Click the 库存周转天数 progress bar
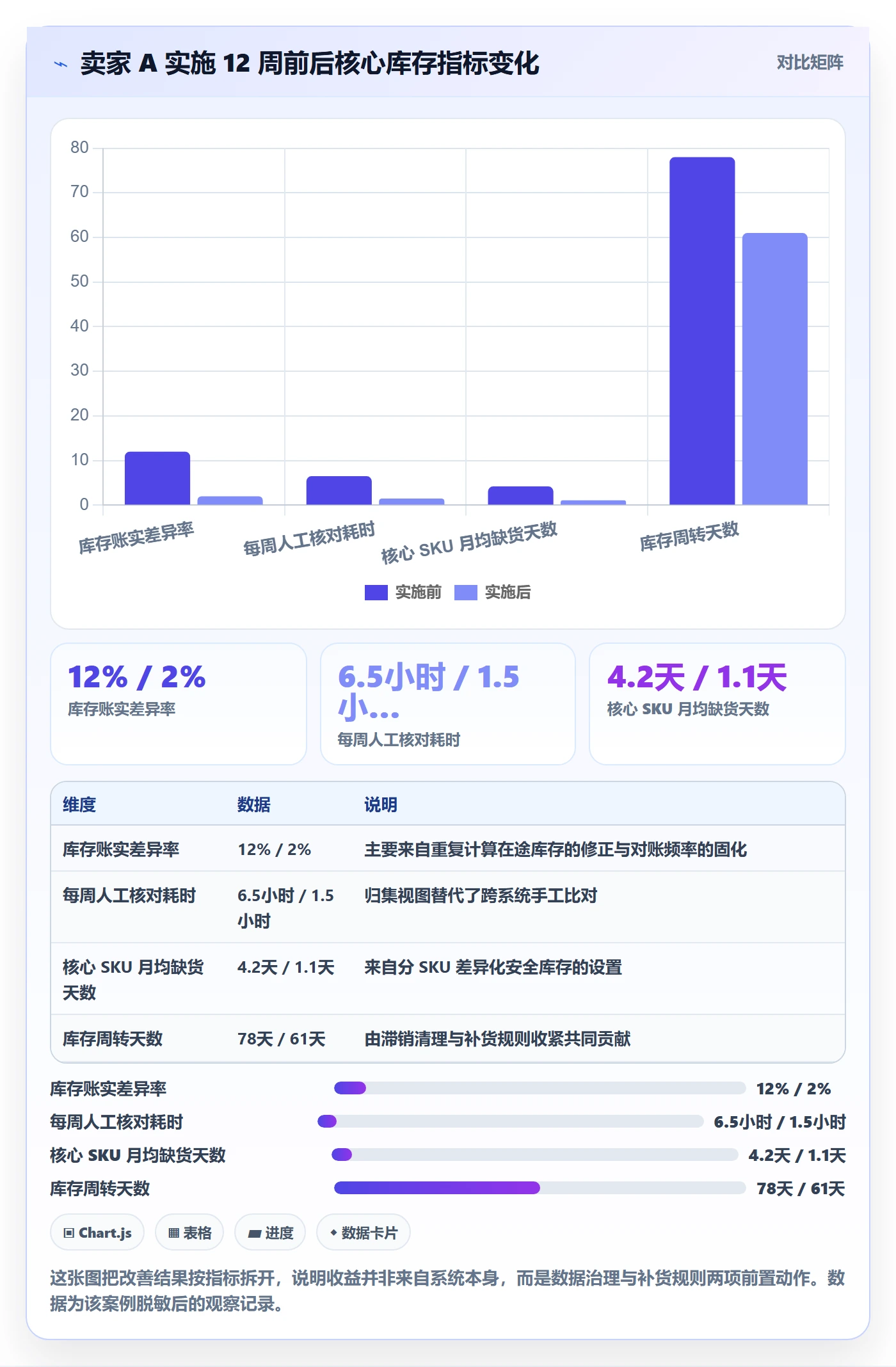The height and width of the screenshot is (1367, 896). tap(540, 1188)
